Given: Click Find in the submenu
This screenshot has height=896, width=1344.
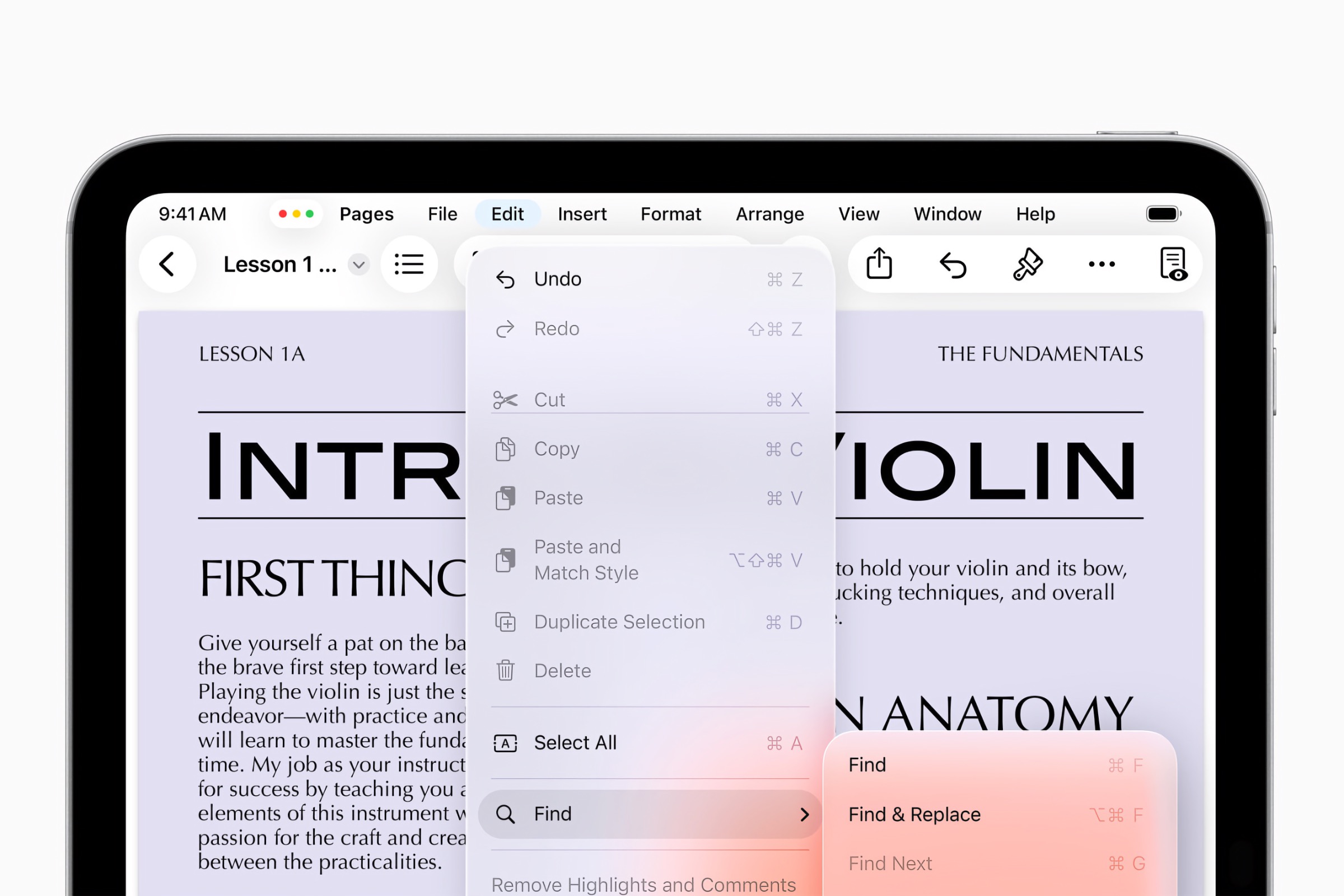Looking at the screenshot, I should coord(867,765).
